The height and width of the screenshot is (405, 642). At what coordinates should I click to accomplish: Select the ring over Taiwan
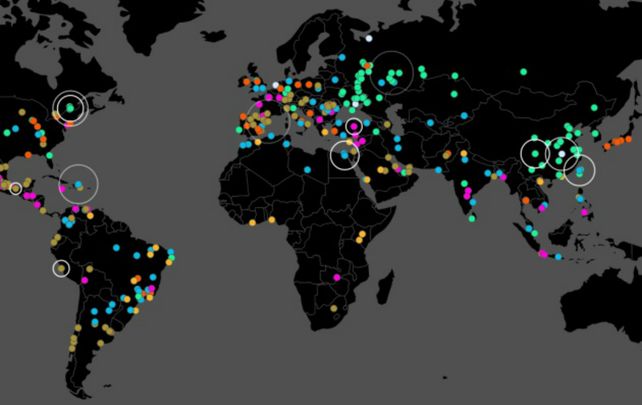(580, 170)
